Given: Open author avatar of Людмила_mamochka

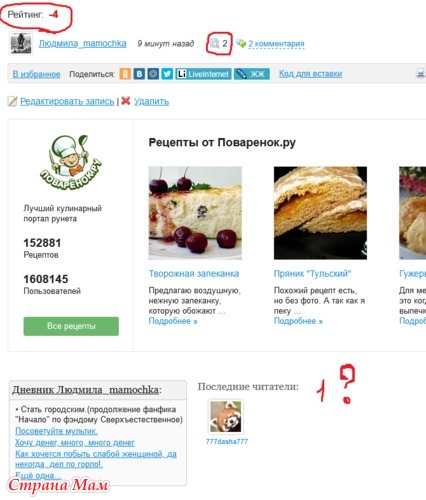Looking at the screenshot, I should click(x=21, y=43).
